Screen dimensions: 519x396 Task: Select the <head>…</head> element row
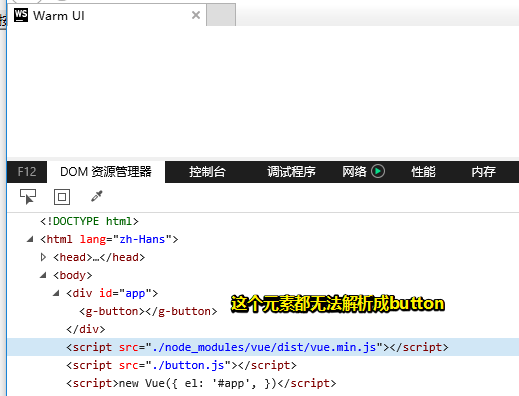[99, 257]
